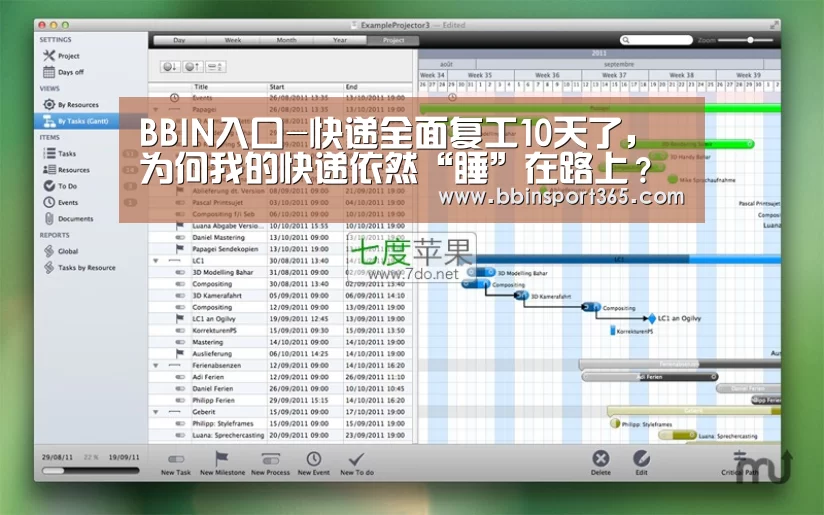The width and height of the screenshot is (824, 515).
Task: Select the Project timeline scale
Action: point(393,40)
